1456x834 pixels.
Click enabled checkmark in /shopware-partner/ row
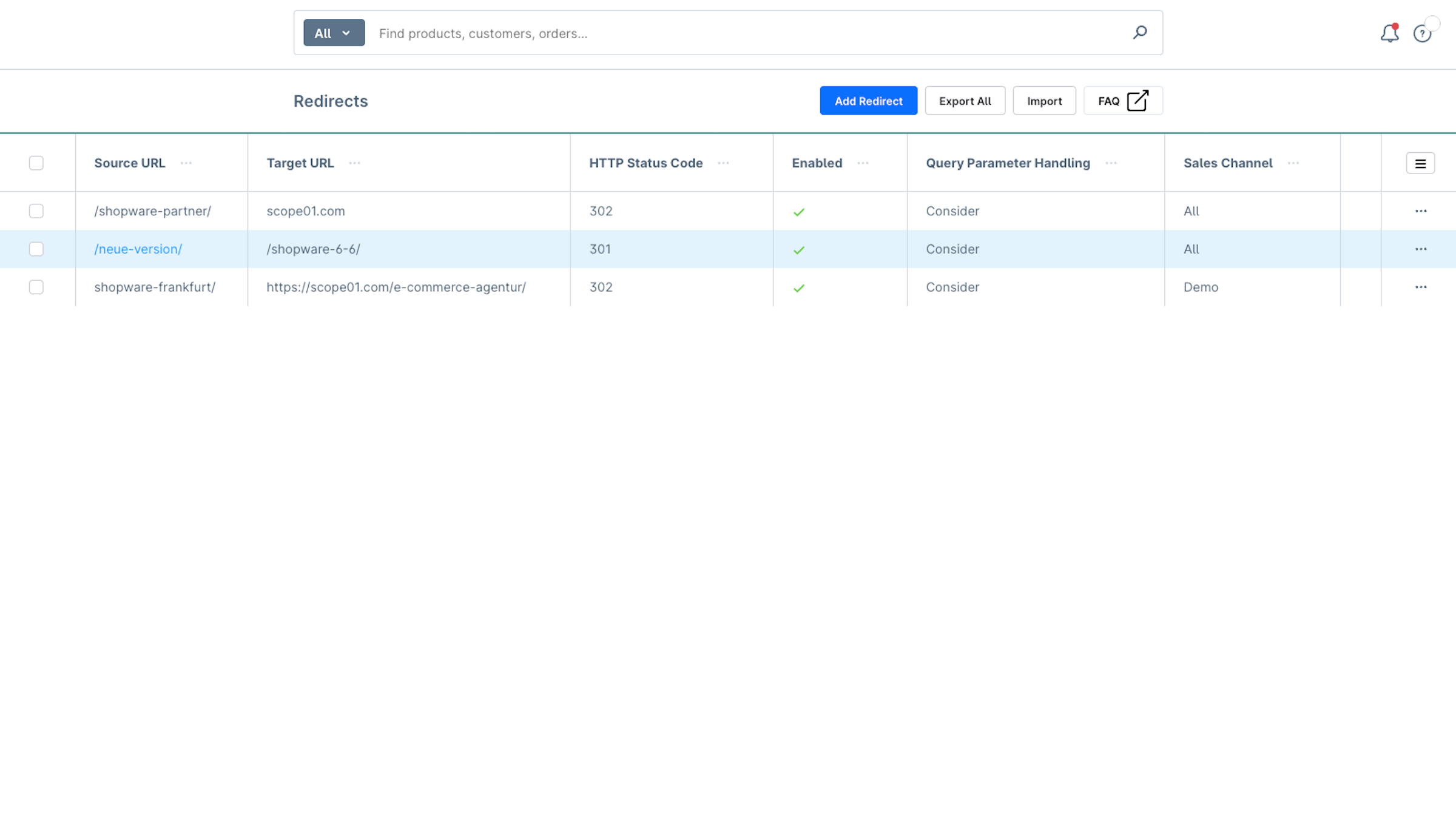pos(799,212)
